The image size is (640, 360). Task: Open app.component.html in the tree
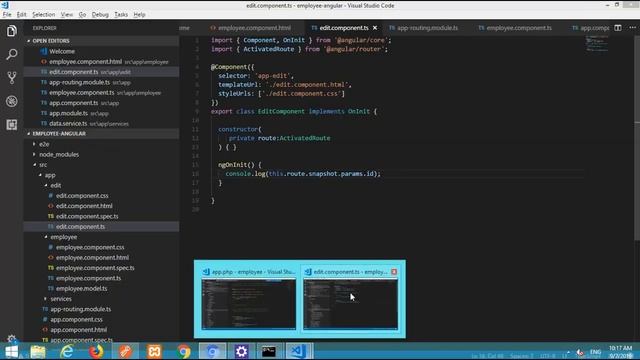(78, 330)
